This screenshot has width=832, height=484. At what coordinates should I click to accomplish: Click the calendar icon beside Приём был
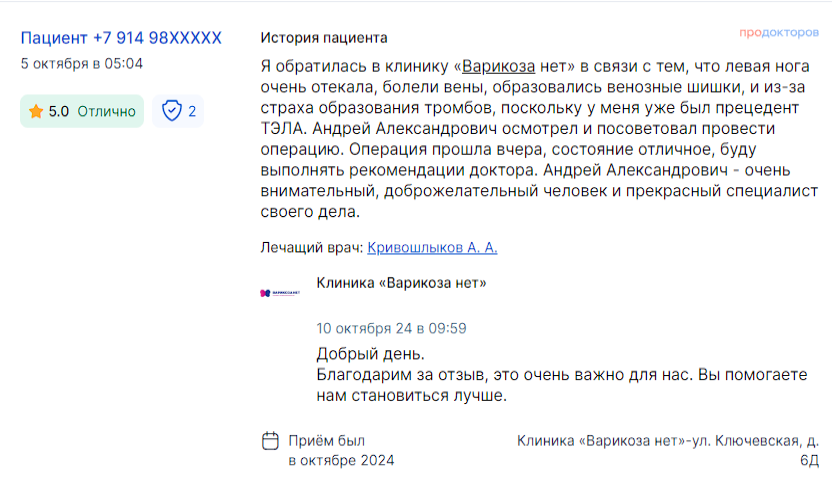[270, 441]
